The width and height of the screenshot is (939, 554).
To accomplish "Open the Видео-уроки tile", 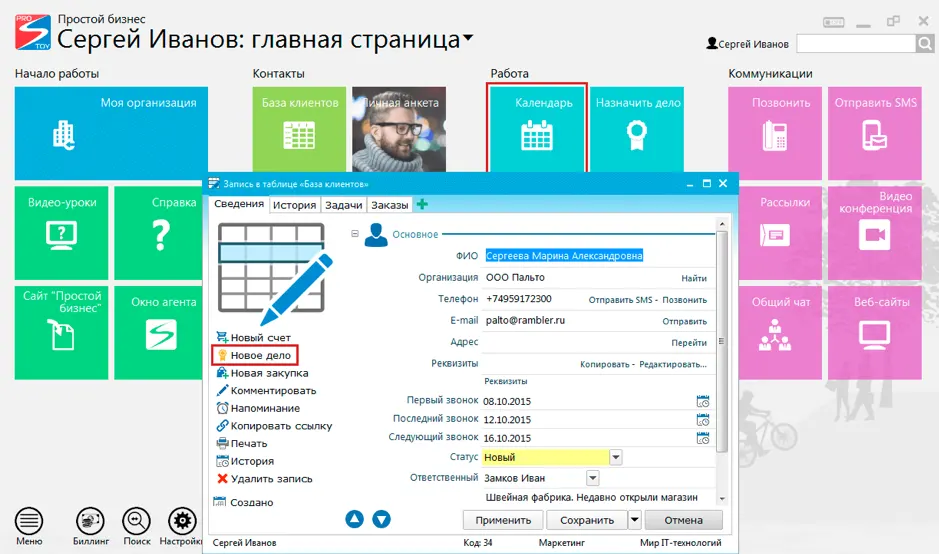I will [x=61, y=233].
